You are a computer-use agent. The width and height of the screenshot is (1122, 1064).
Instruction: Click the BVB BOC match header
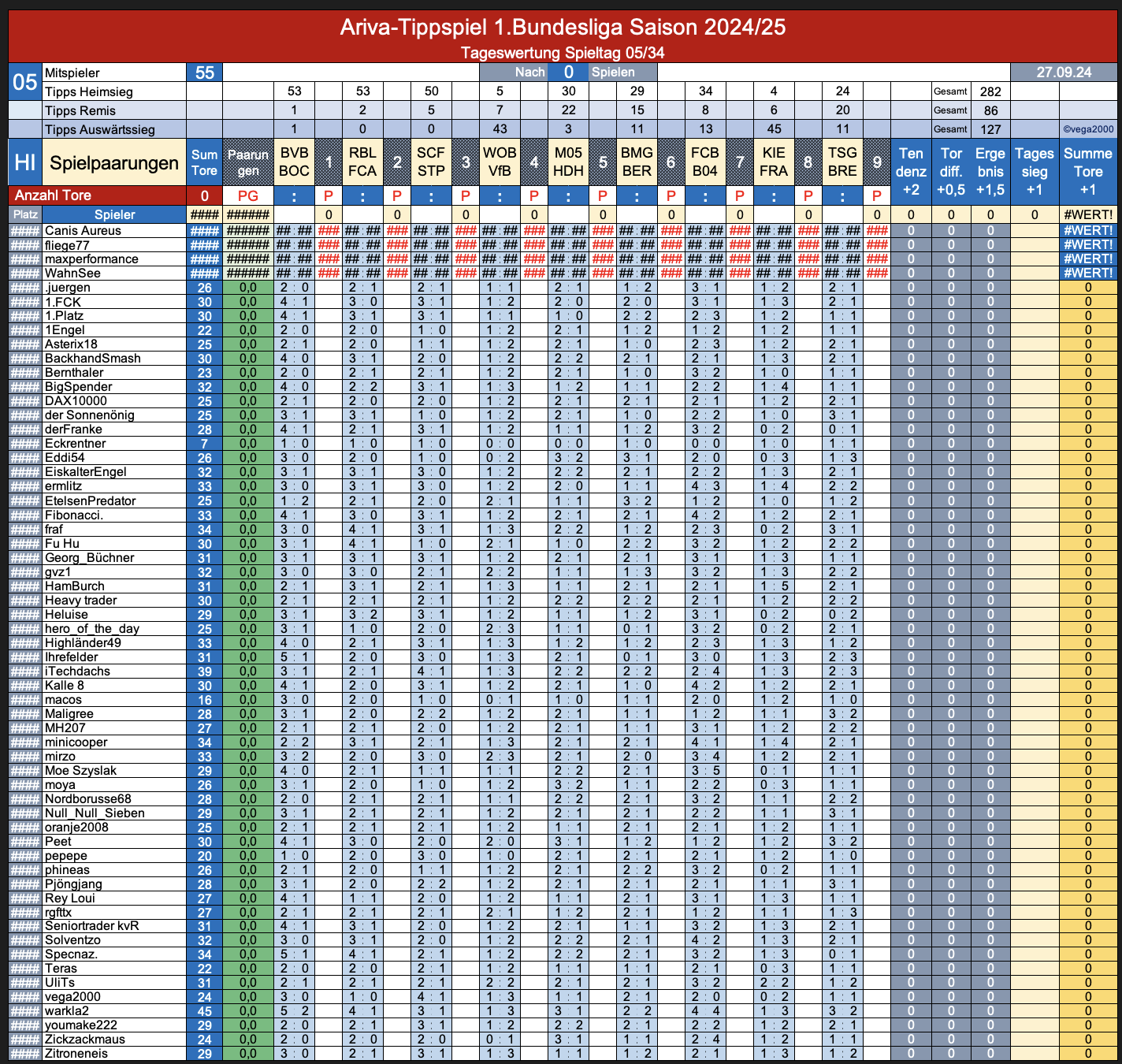pos(294,162)
